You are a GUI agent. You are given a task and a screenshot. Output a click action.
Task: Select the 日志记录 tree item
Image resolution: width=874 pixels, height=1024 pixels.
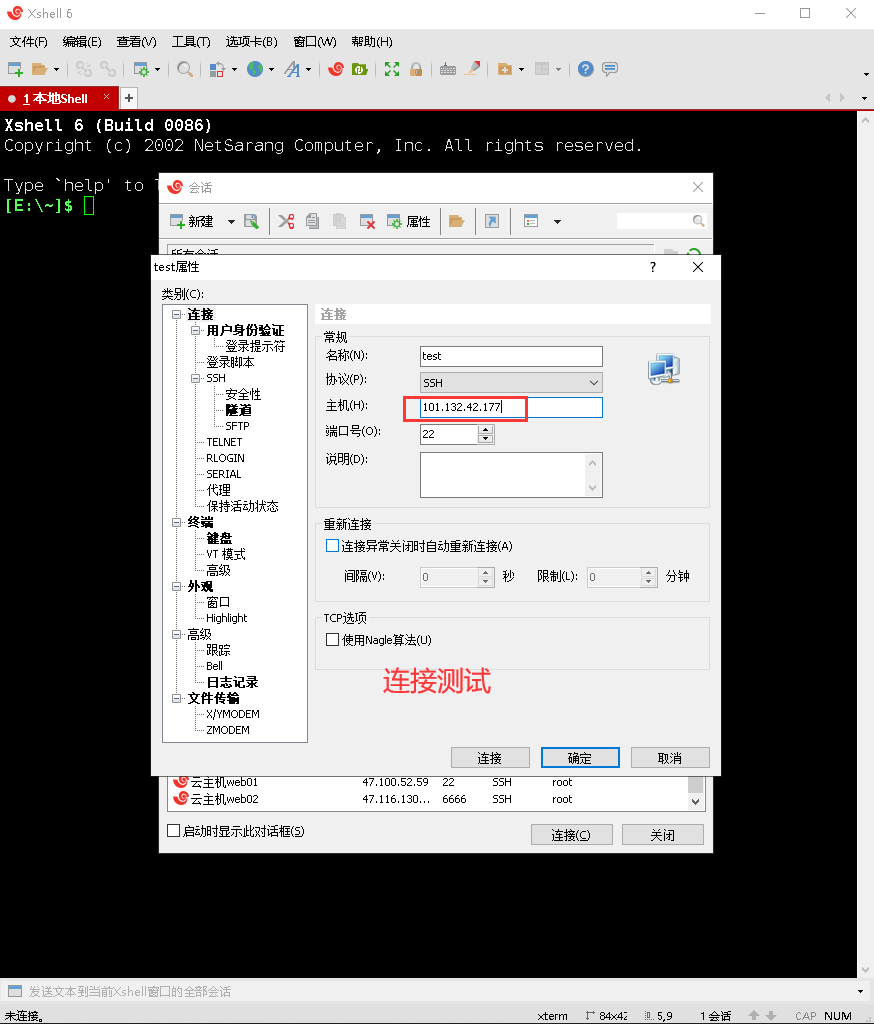[x=233, y=682]
